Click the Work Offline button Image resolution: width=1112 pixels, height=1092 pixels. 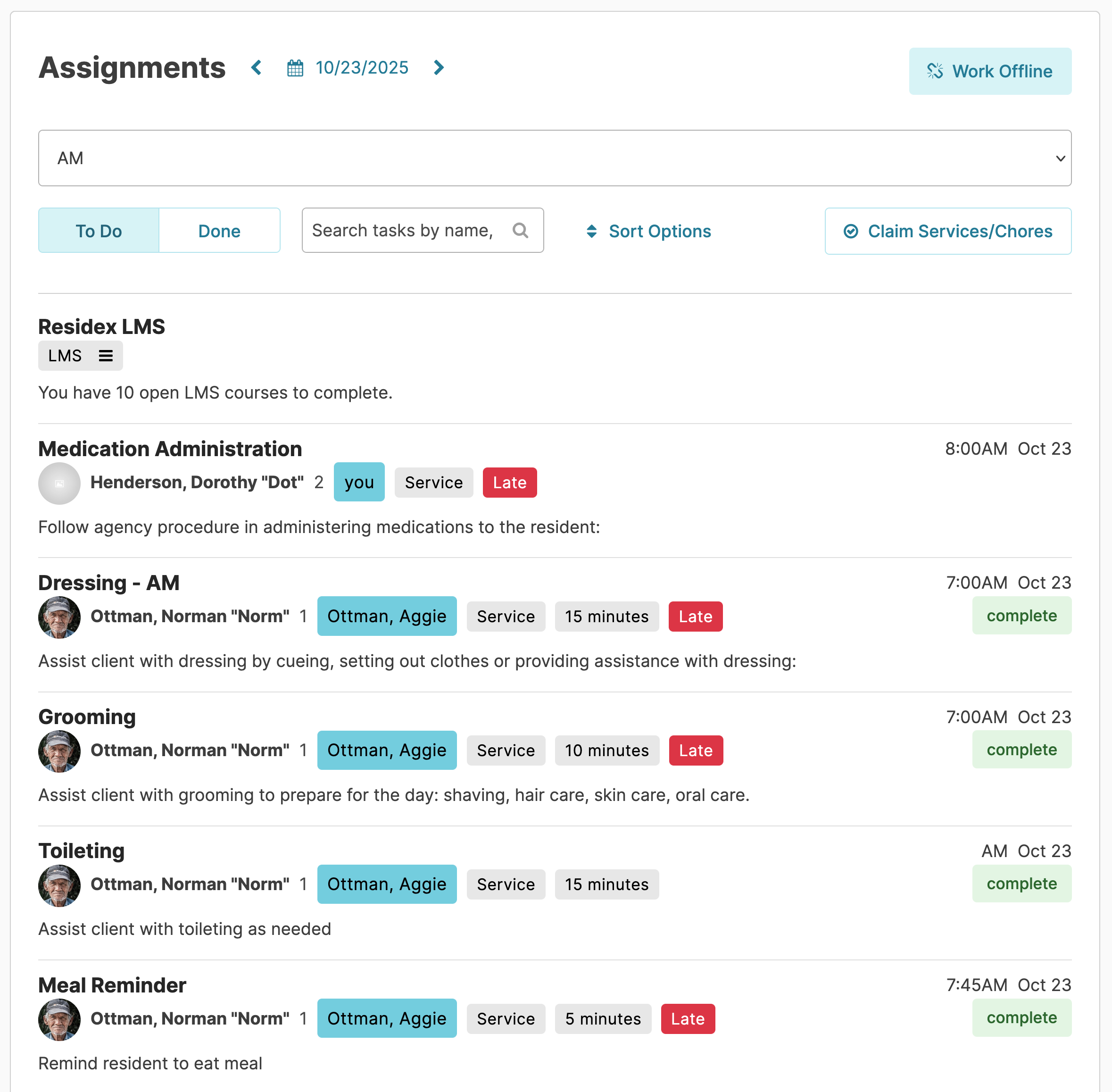click(x=989, y=71)
